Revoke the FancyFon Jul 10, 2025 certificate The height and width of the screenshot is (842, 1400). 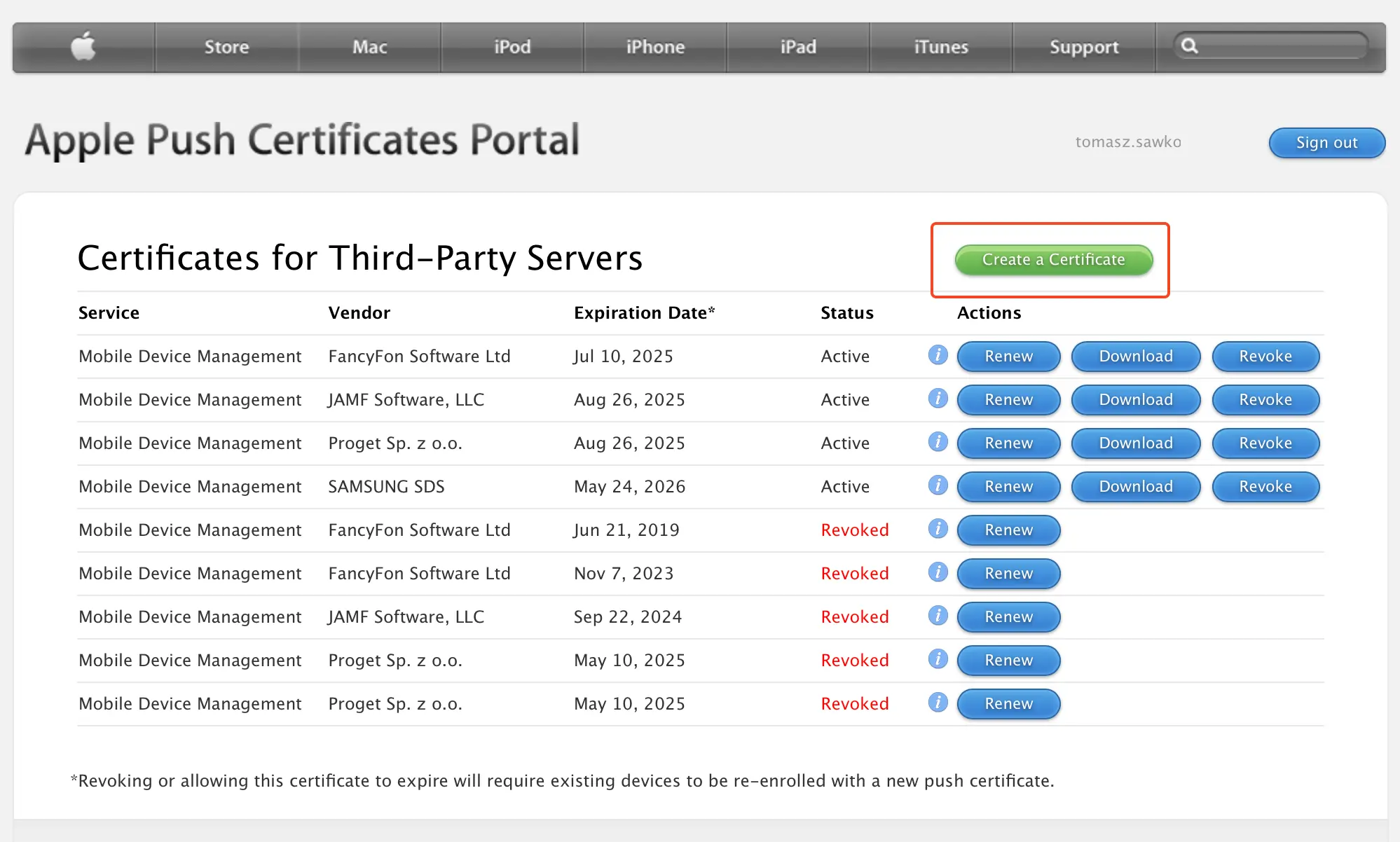[x=1265, y=357]
